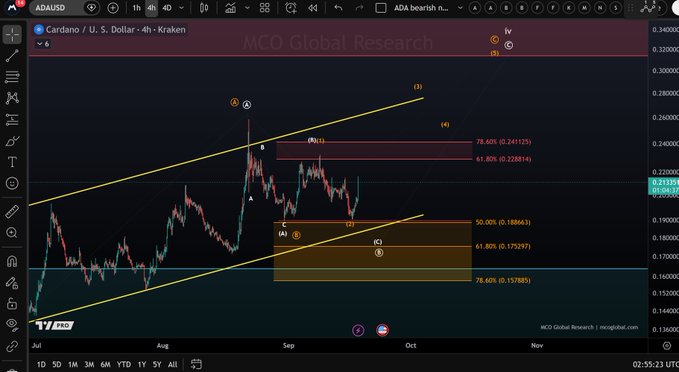Switch to the 1h interval
Viewport: 679px width, 372px height.
[136, 8]
